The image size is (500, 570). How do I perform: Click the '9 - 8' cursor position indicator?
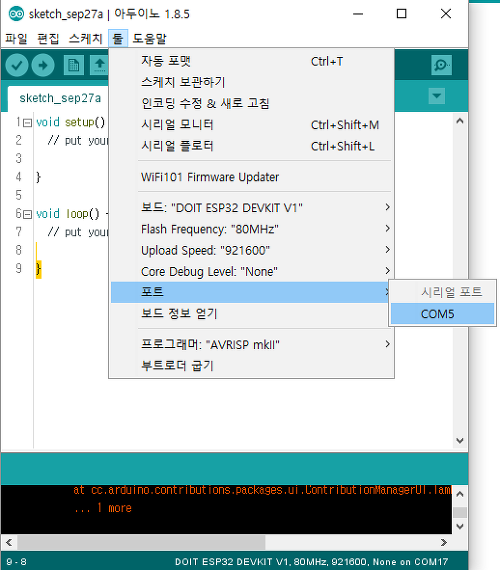pos(16,562)
